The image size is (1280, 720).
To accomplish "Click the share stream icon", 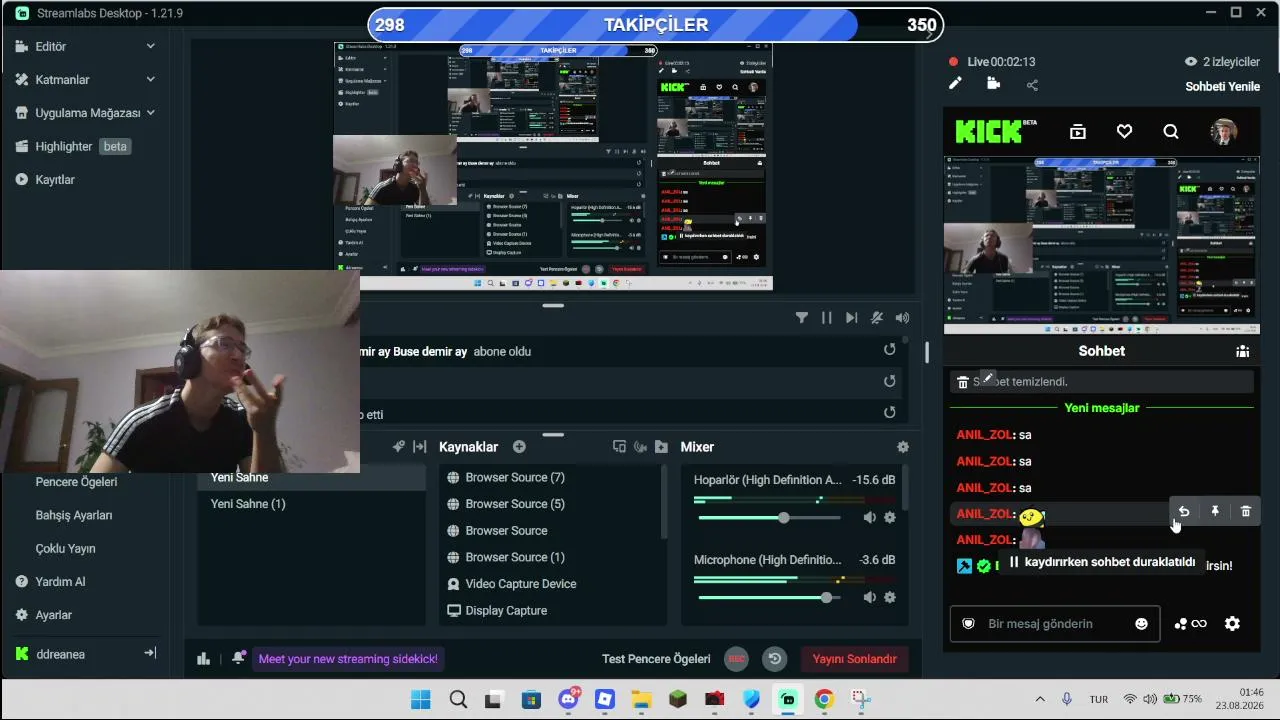I will click(x=1032, y=85).
